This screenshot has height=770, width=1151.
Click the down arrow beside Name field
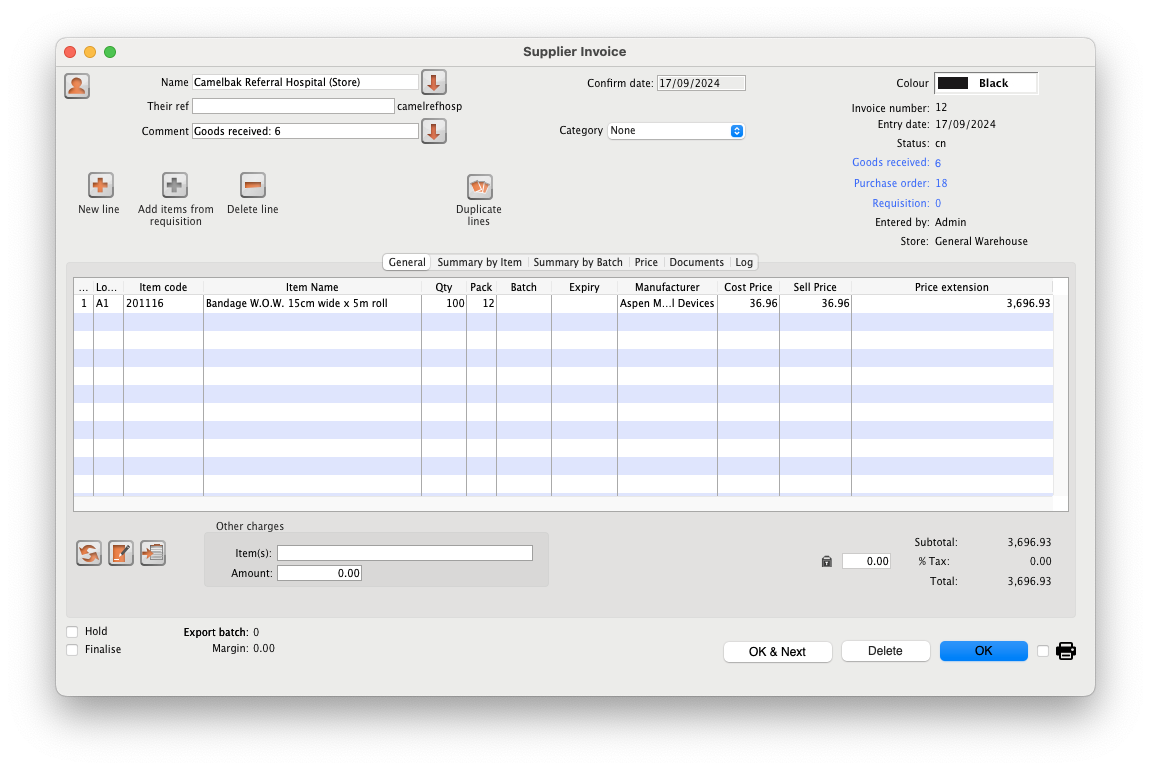(x=433, y=82)
